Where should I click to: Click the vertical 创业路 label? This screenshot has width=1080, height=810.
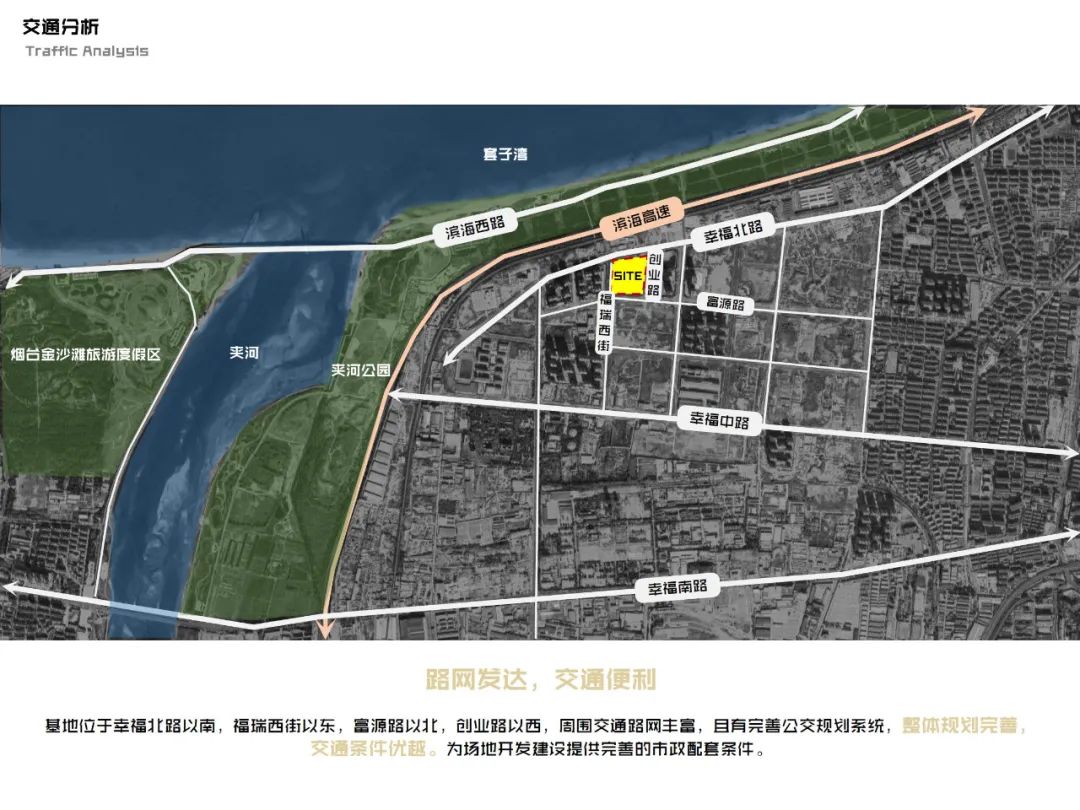654,275
